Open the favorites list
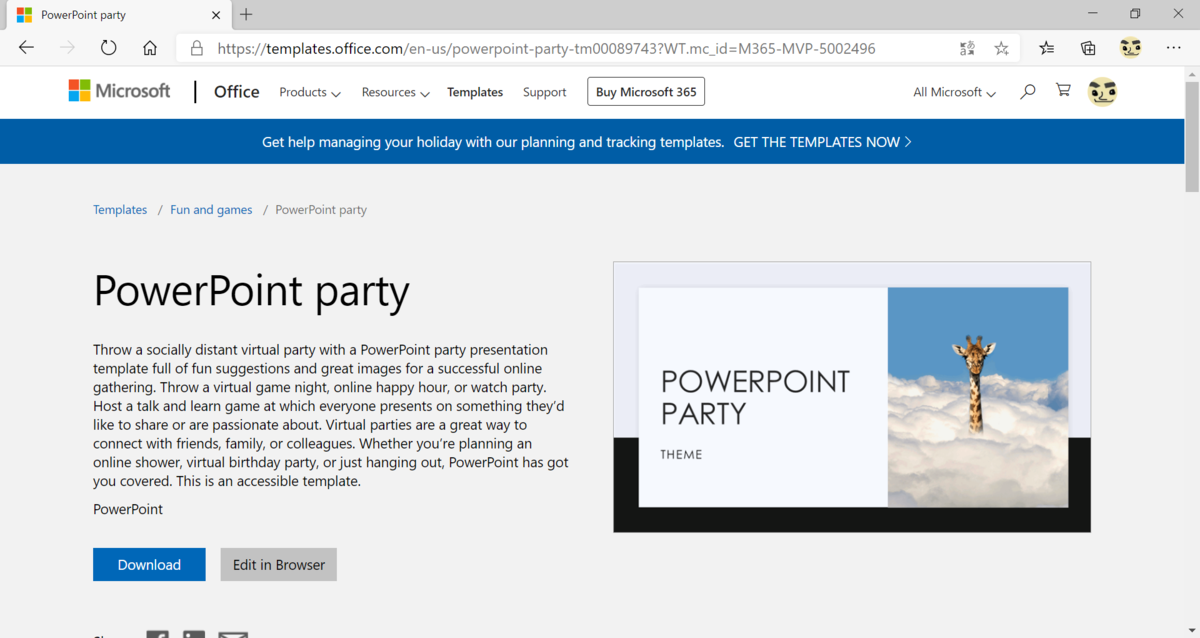The height and width of the screenshot is (638, 1200). 1047,48
